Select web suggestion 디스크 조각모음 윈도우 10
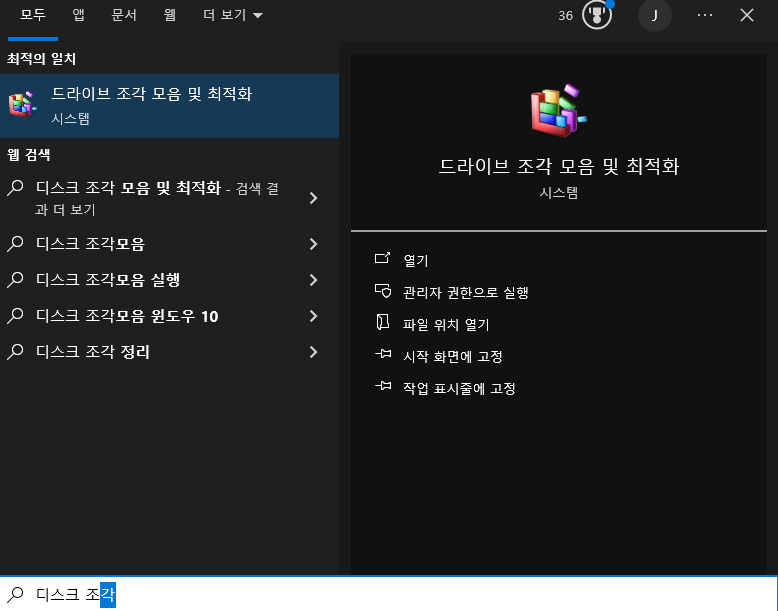 pyautogui.click(x=169, y=316)
